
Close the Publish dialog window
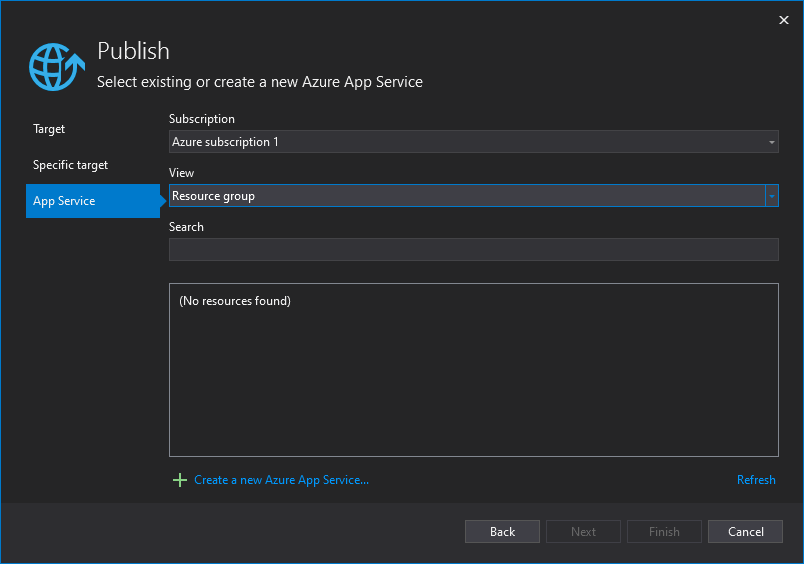point(783,19)
